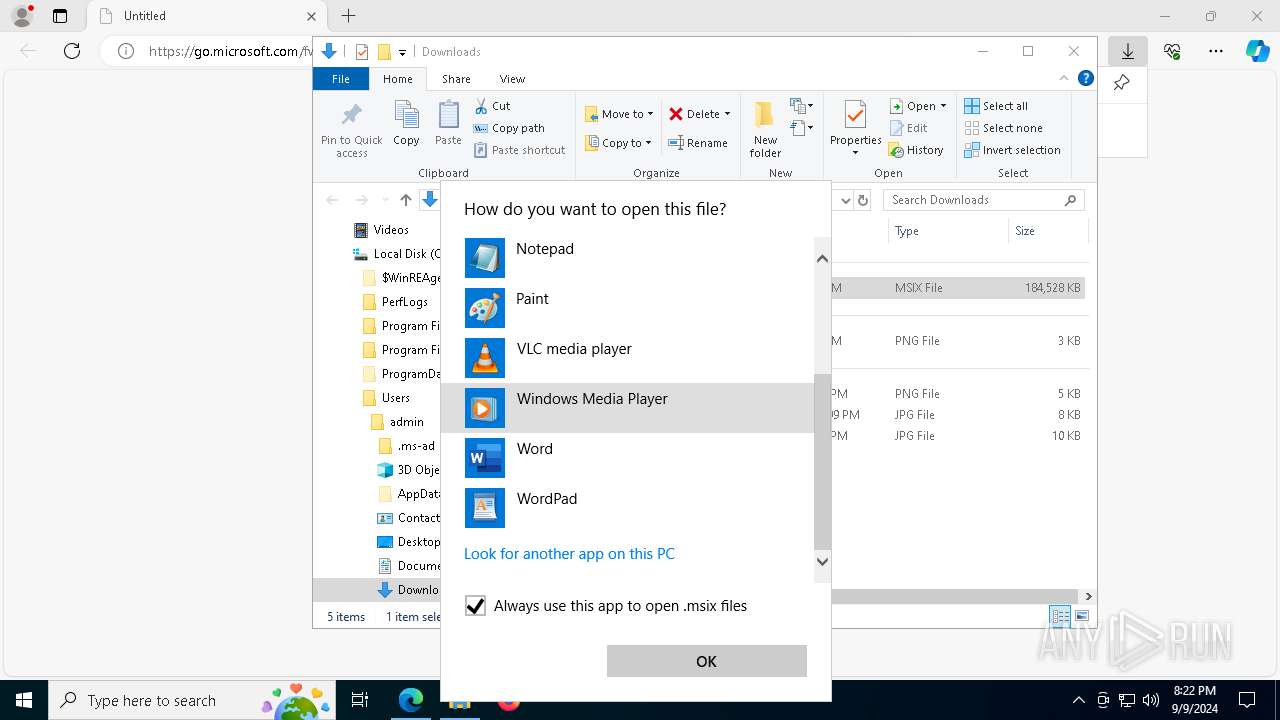
Task: Open Properties in the ribbon
Action: coord(855,129)
